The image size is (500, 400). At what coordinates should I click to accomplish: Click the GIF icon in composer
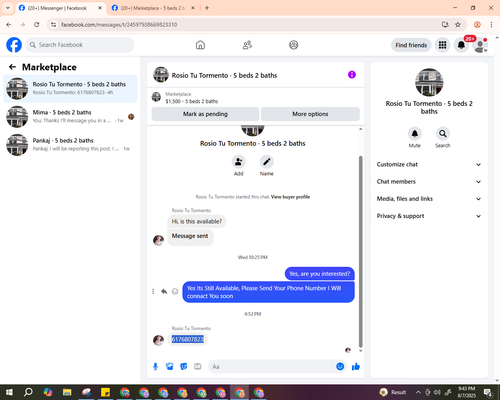[198, 367]
